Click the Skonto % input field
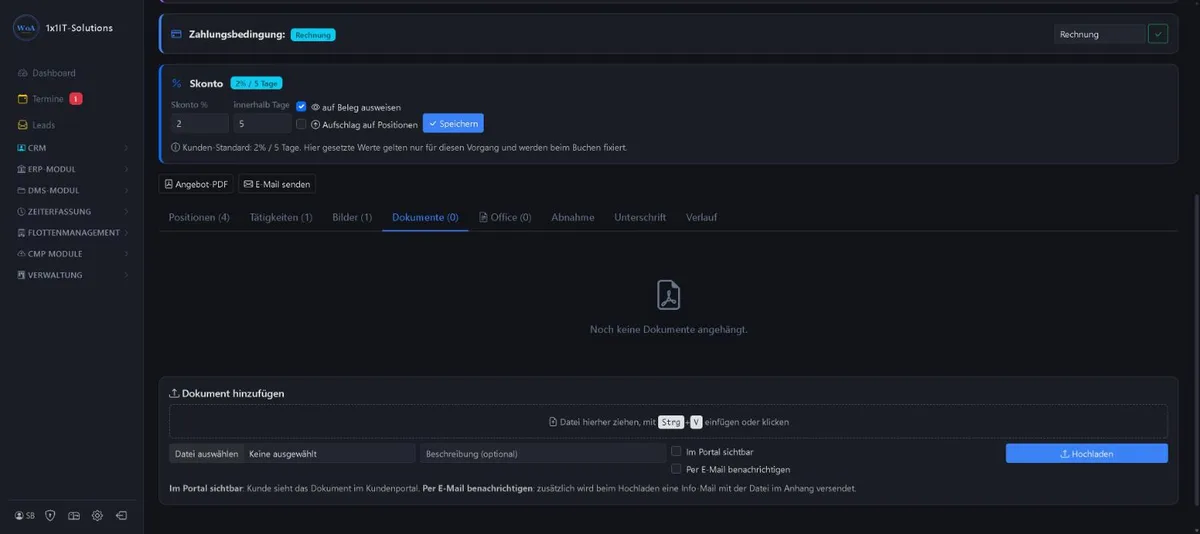The height and width of the screenshot is (534, 1200). [199, 123]
